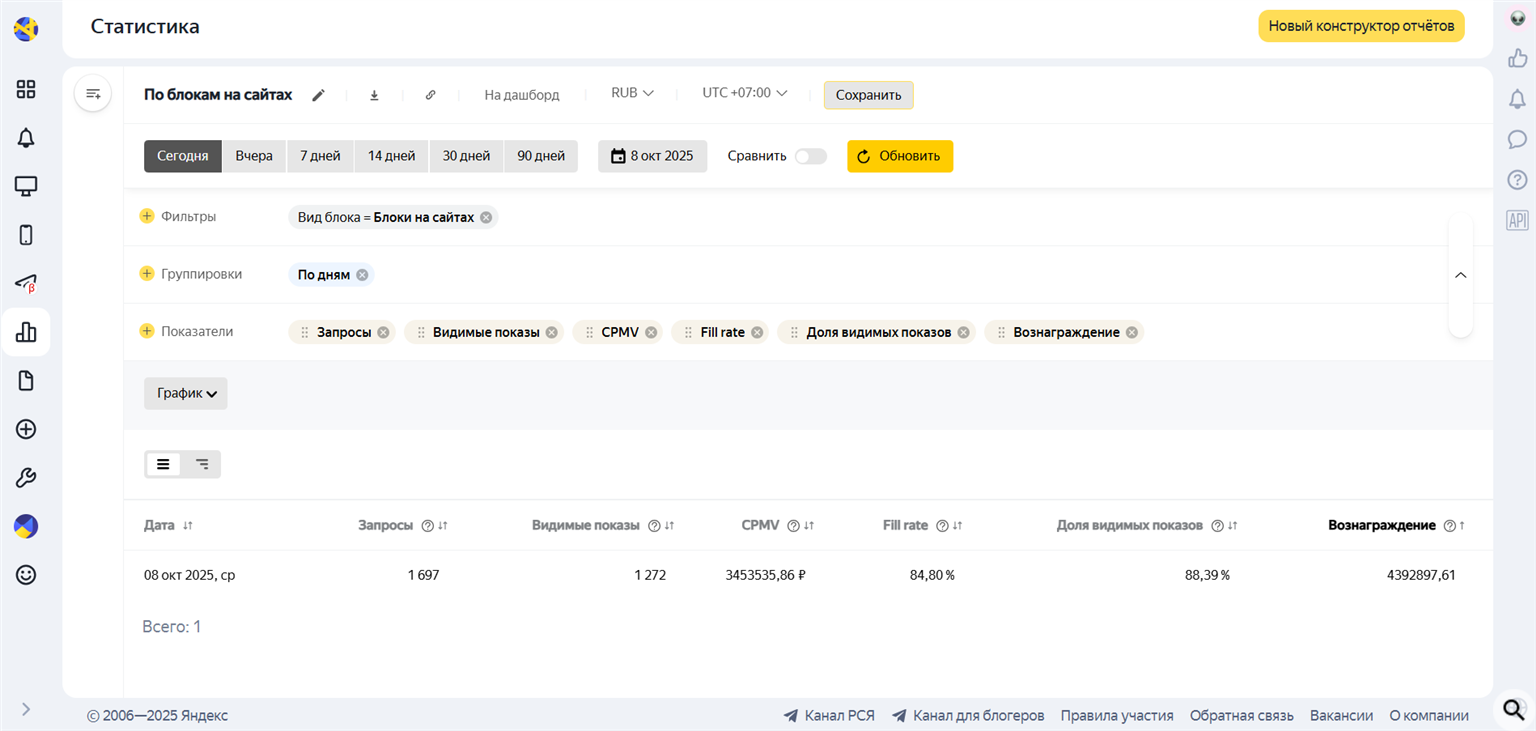The height and width of the screenshot is (731, 1536).
Task: Click the Обновить button
Action: point(899,156)
